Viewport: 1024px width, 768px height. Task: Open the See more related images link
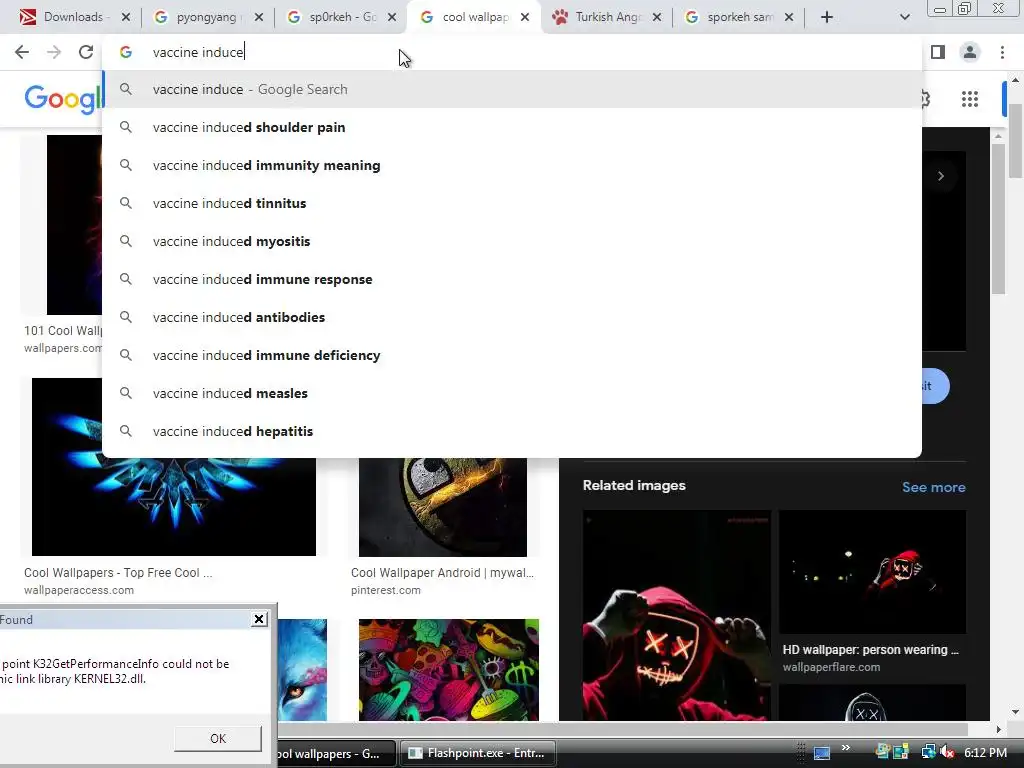click(x=933, y=487)
